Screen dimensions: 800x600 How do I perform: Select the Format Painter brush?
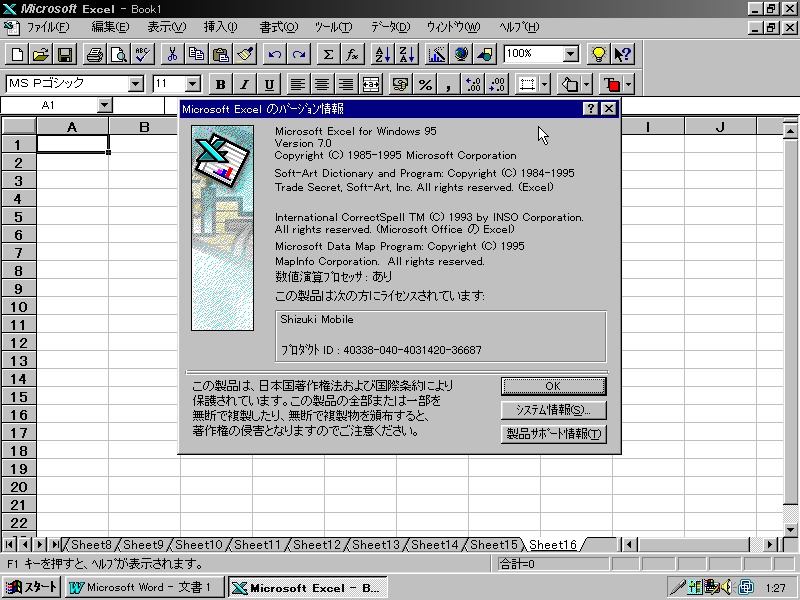[x=245, y=54]
